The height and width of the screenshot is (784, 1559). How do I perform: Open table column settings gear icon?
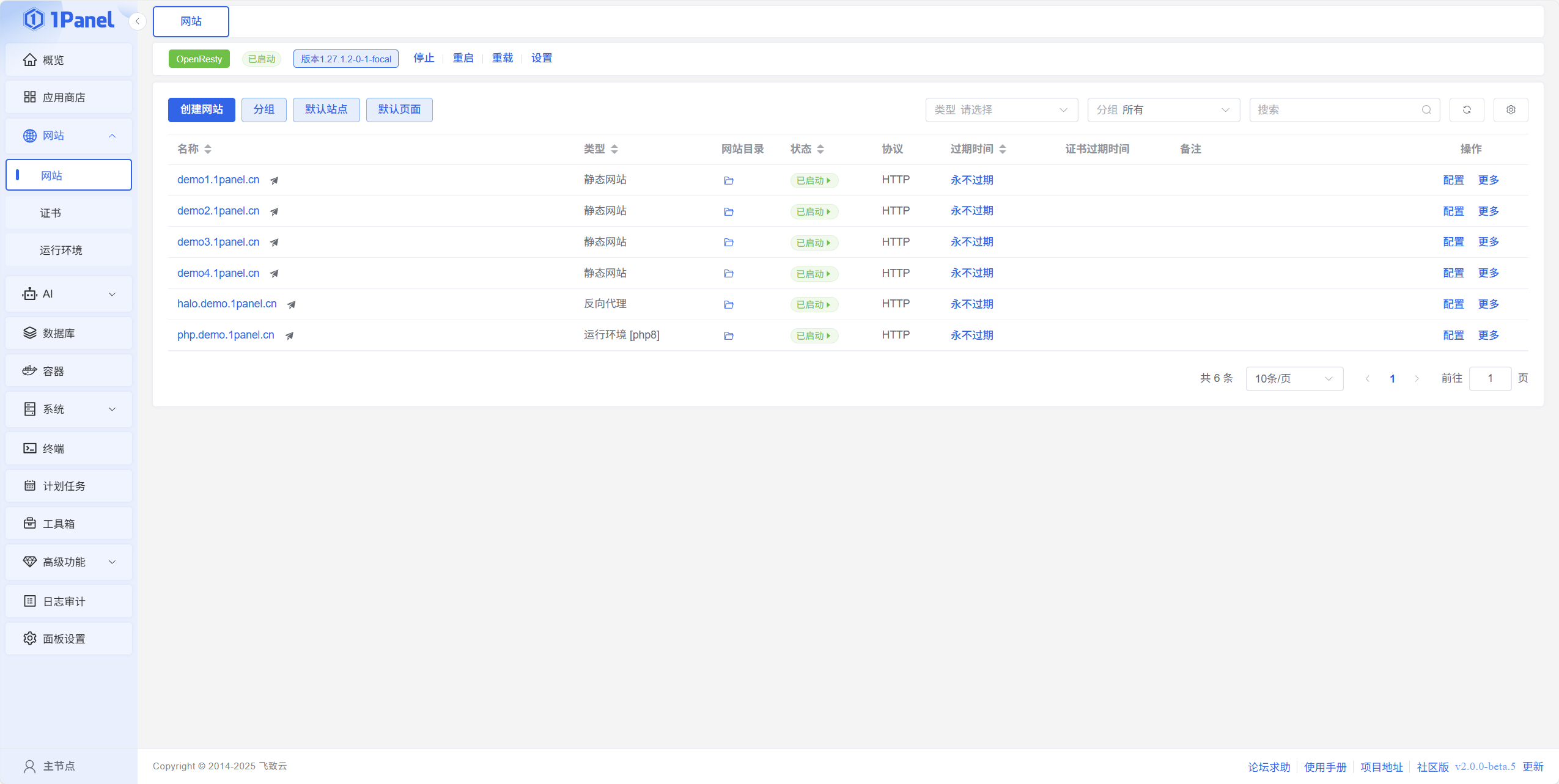[x=1510, y=110]
